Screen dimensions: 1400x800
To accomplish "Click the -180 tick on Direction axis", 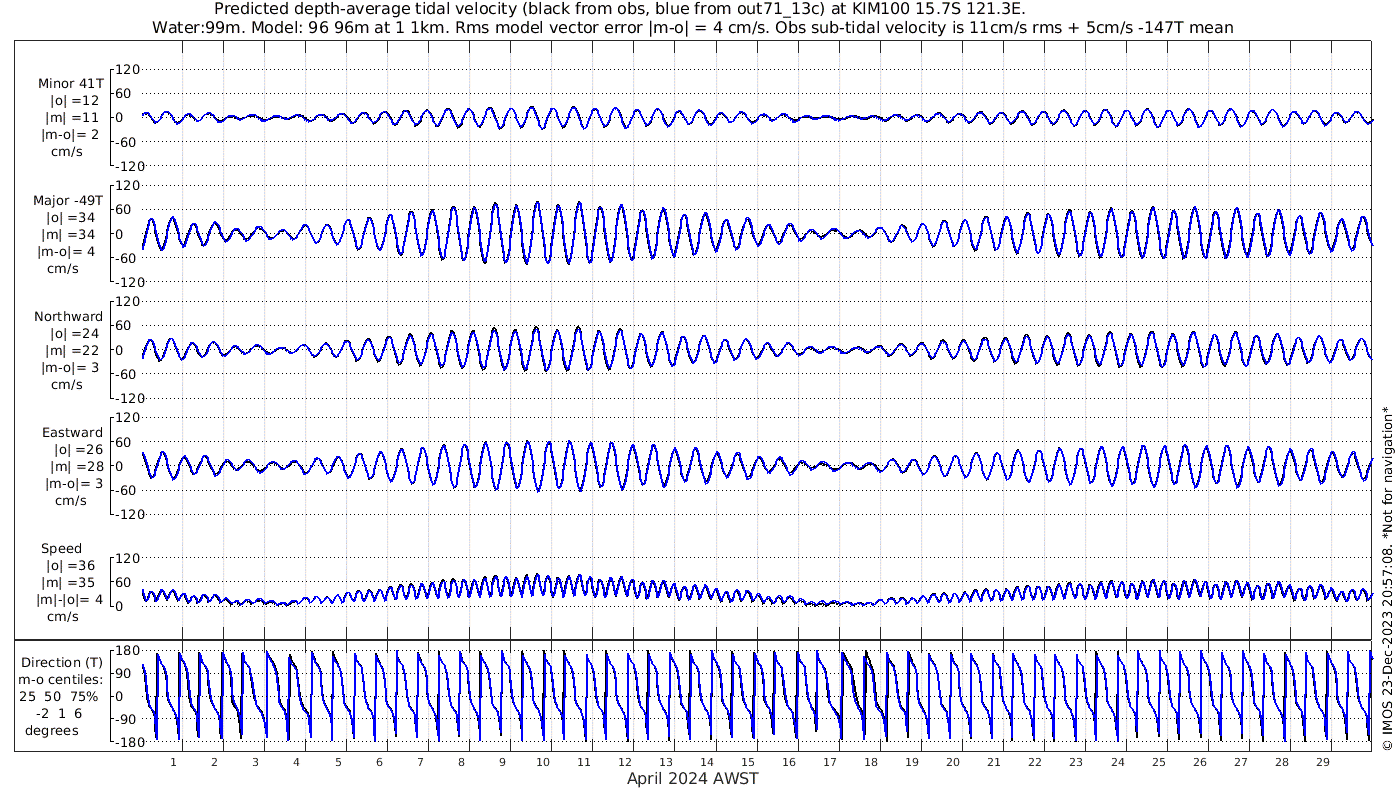I will (x=124, y=741).
